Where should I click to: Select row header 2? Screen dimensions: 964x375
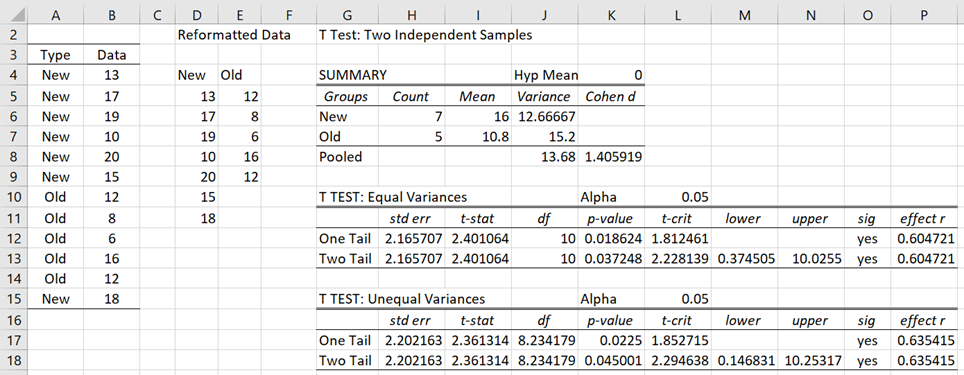pos(14,35)
